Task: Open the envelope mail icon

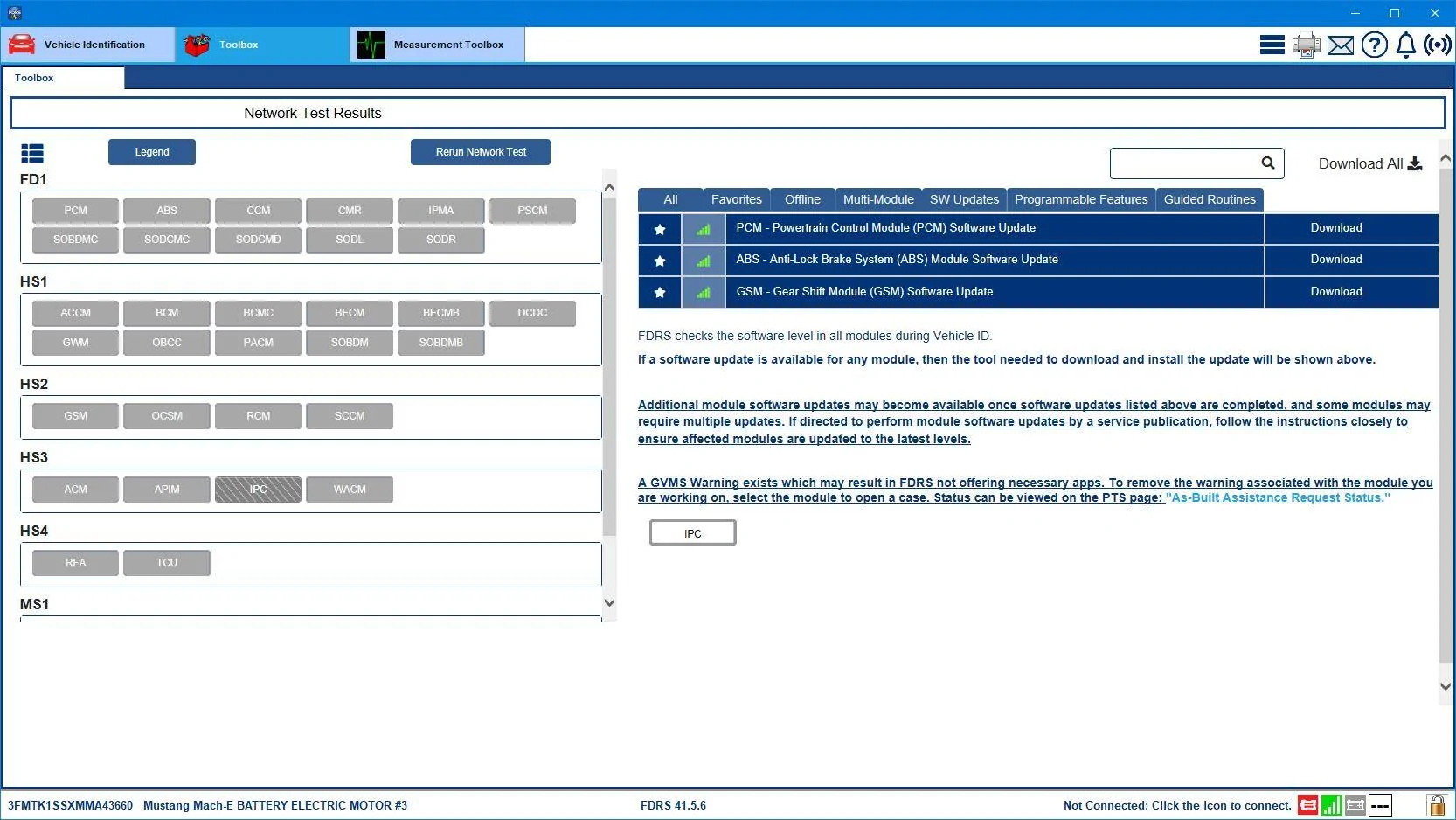Action: [1341, 45]
